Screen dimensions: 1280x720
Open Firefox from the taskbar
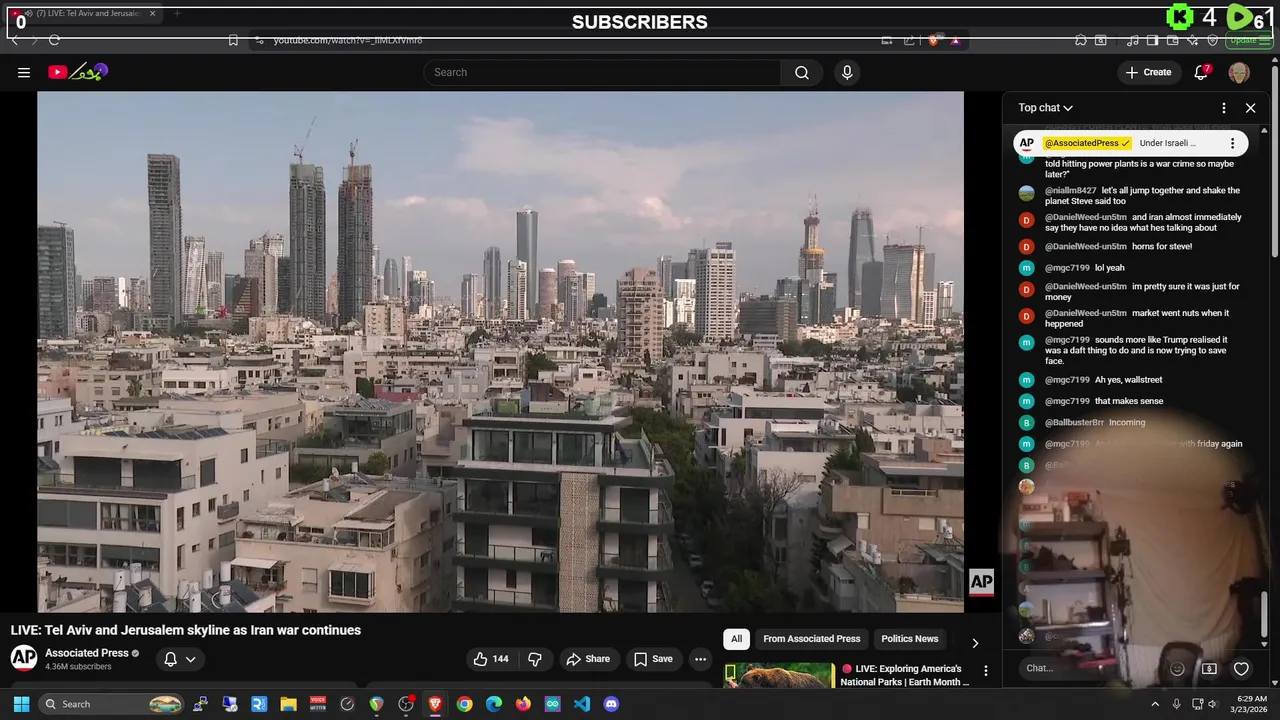523,704
